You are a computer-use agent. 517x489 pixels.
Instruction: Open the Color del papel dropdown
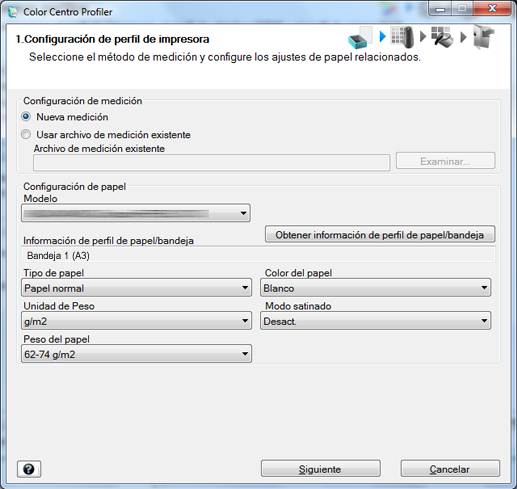click(375, 288)
